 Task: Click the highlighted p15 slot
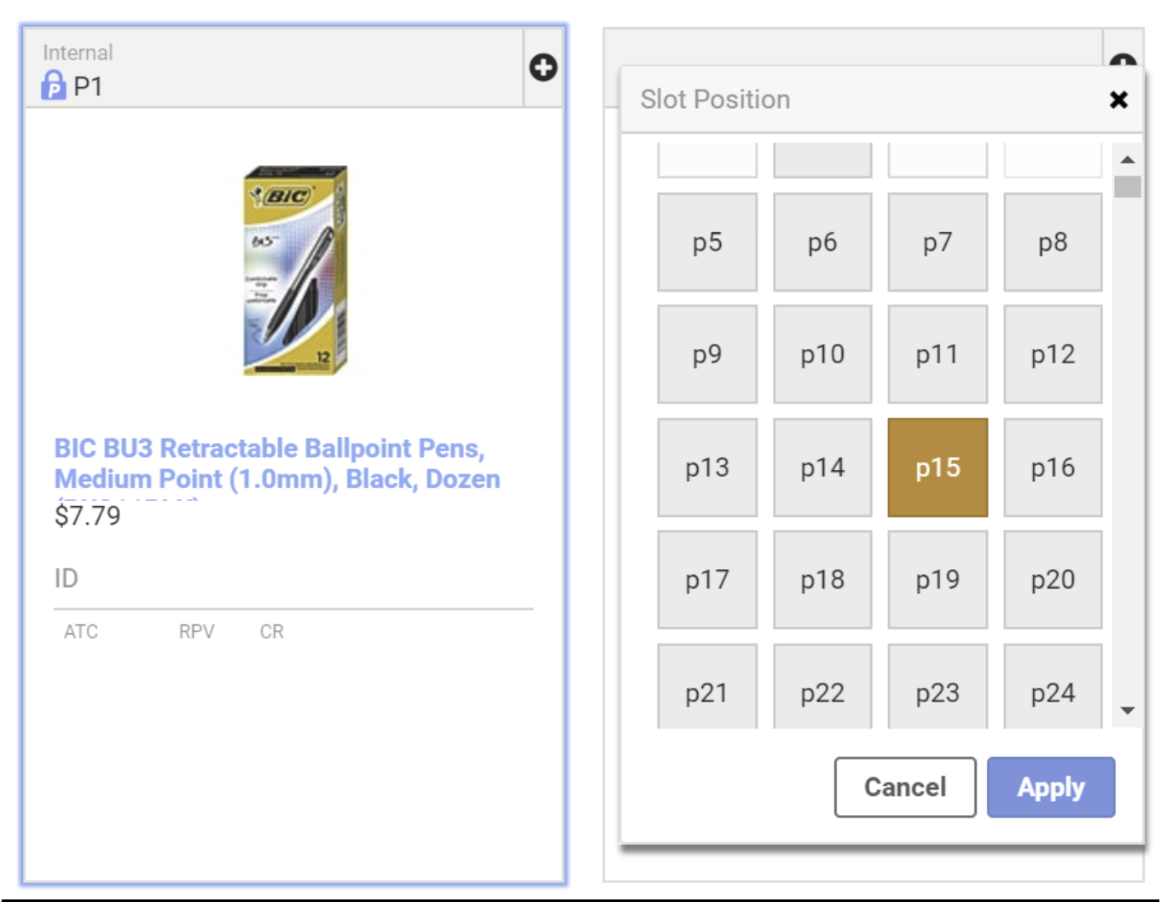pos(937,467)
